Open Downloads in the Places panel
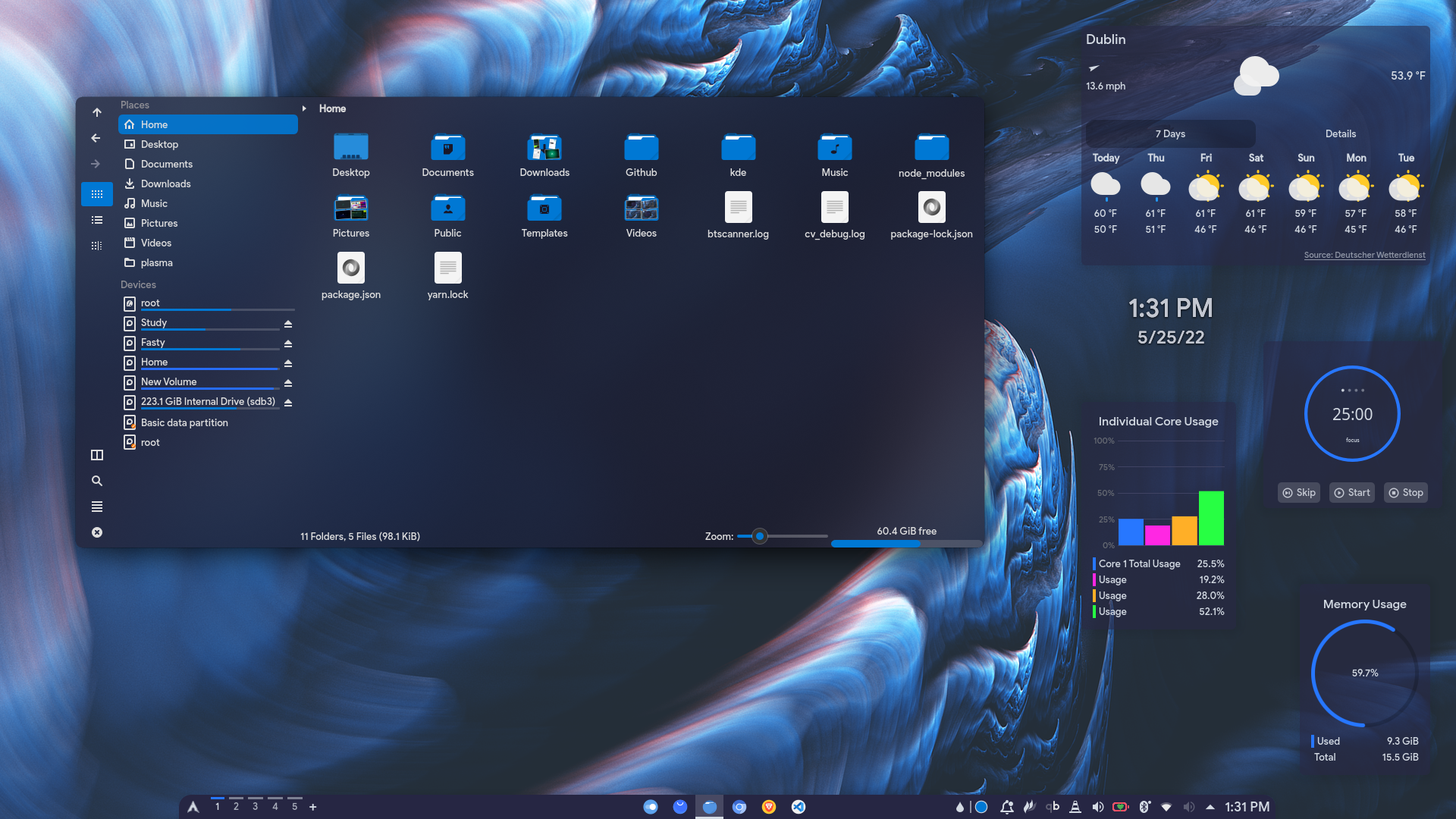 (x=208, y=184)
